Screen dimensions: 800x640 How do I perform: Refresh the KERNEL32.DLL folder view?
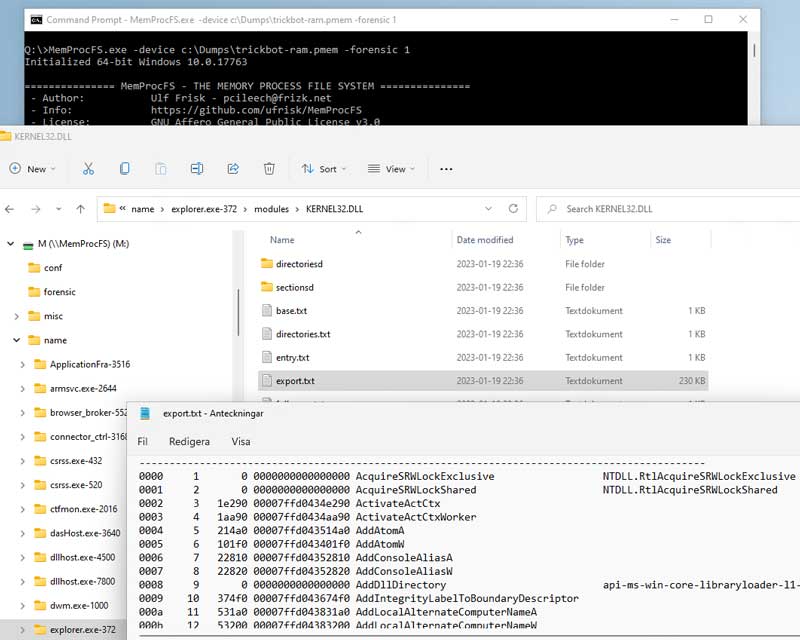coord(513,209)
